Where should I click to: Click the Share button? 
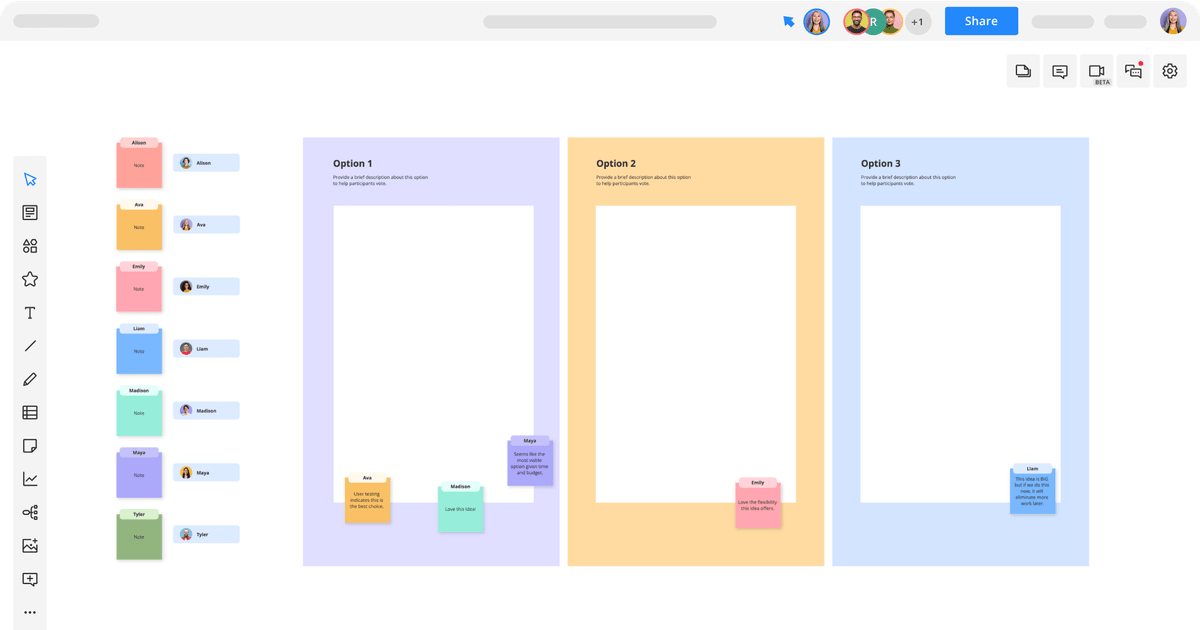click(980, 20)
